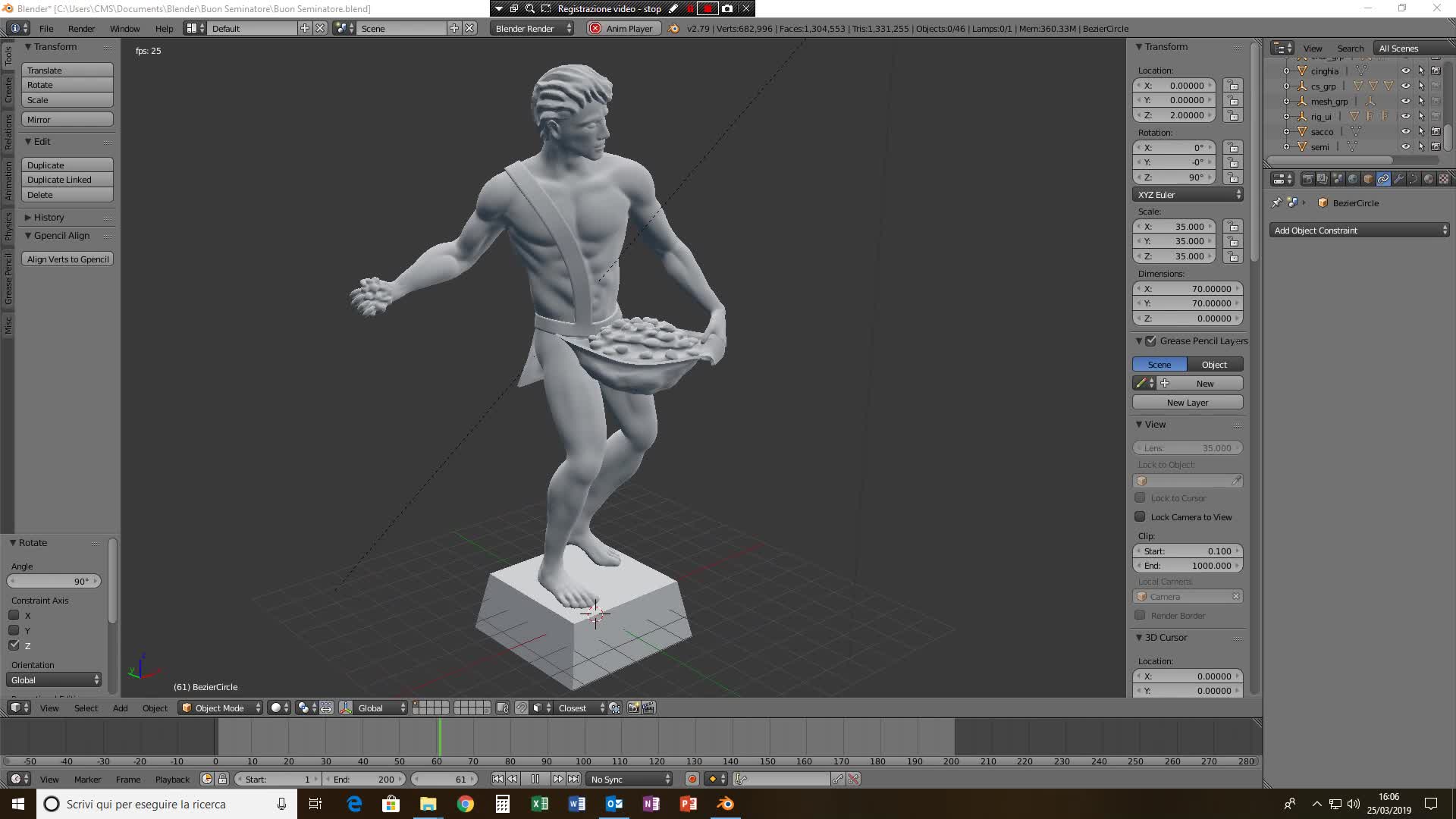This screenshot has height=819, width=1456.
Task: Open the Window menu
Action: coord(124,28)
